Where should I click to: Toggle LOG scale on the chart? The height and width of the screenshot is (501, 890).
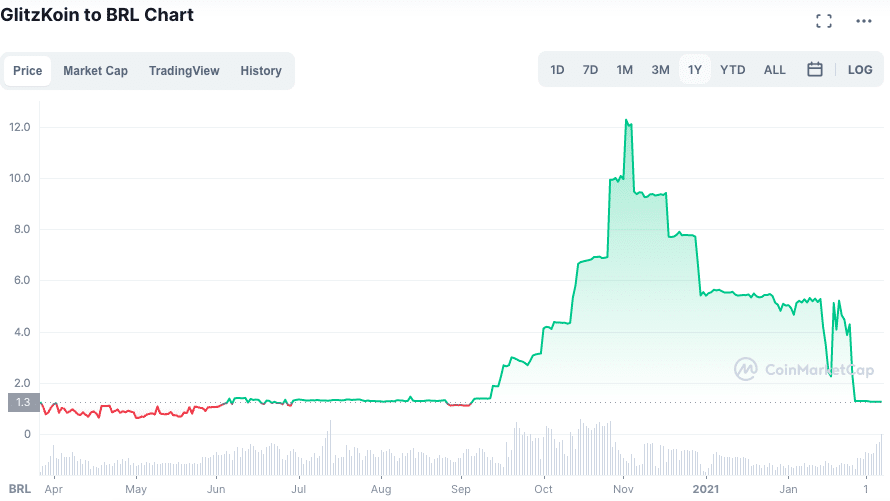coord(860,70)
